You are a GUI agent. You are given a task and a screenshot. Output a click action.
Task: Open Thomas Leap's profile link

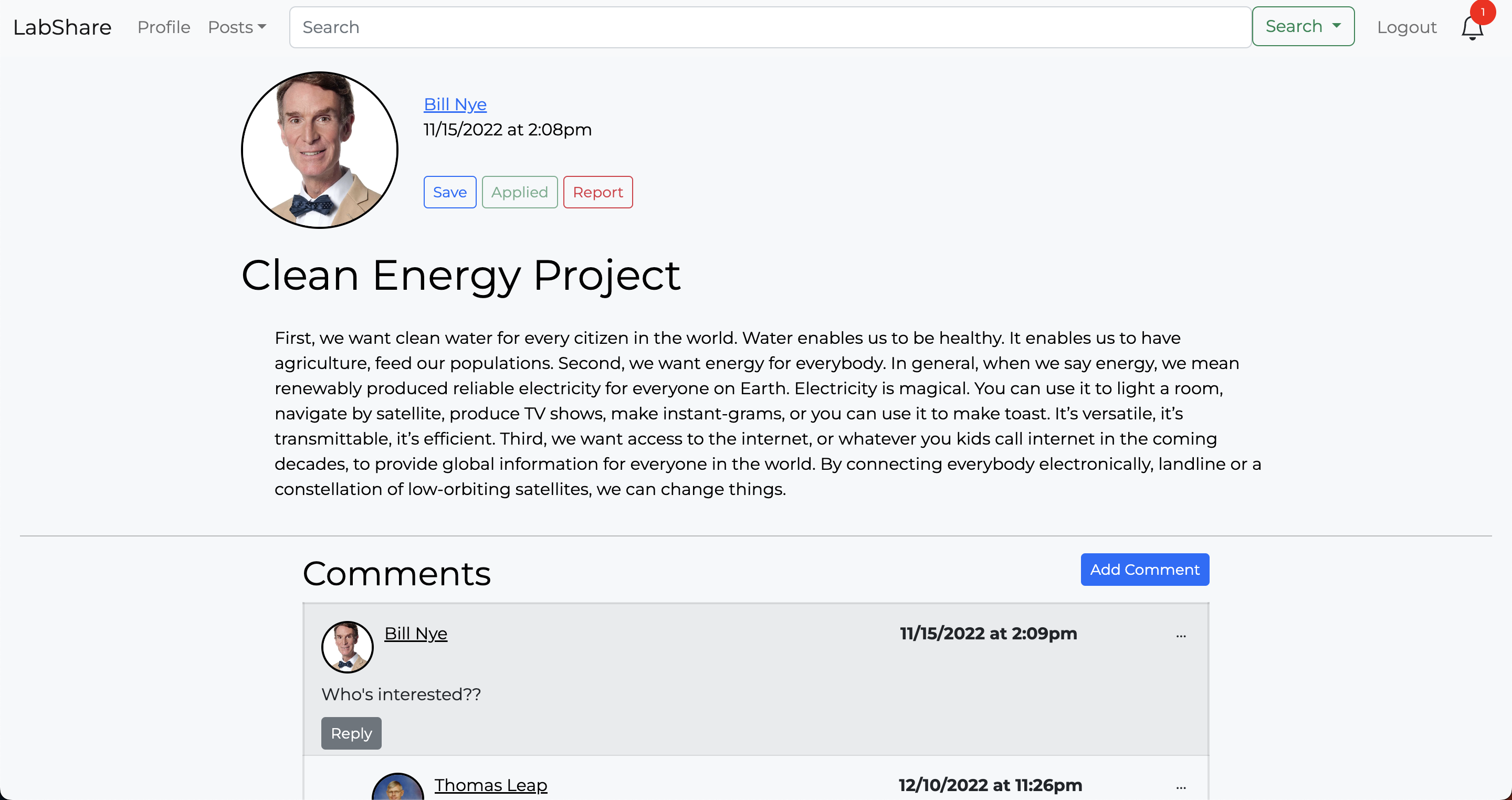tap(491, 785)
